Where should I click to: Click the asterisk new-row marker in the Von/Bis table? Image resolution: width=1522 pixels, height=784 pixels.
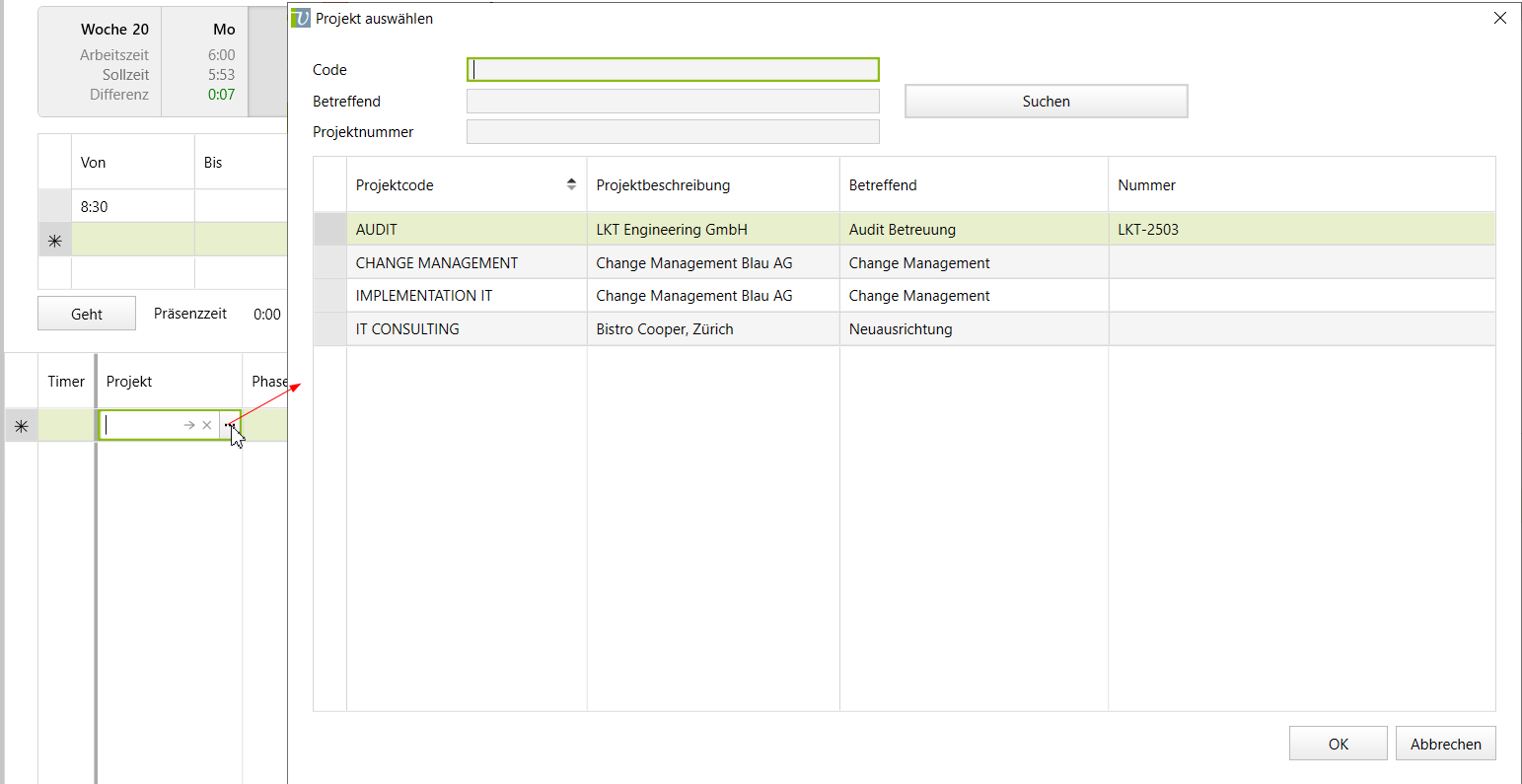point(54,240)
